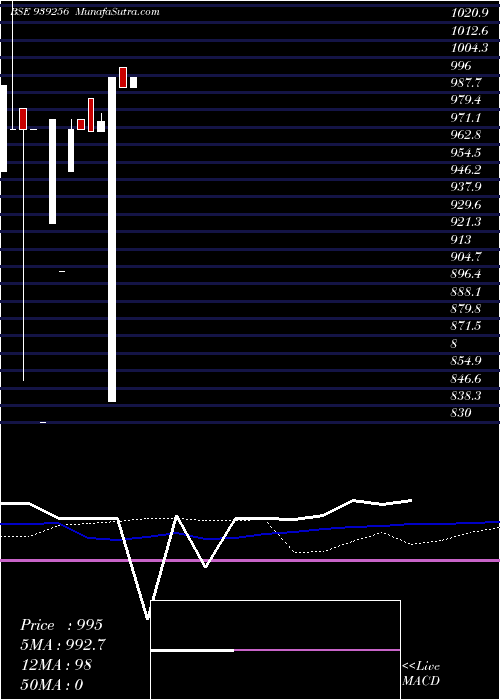Click the 979.4 price axis label
Viewport: 500px width, 700px height.
pos(466,100)
